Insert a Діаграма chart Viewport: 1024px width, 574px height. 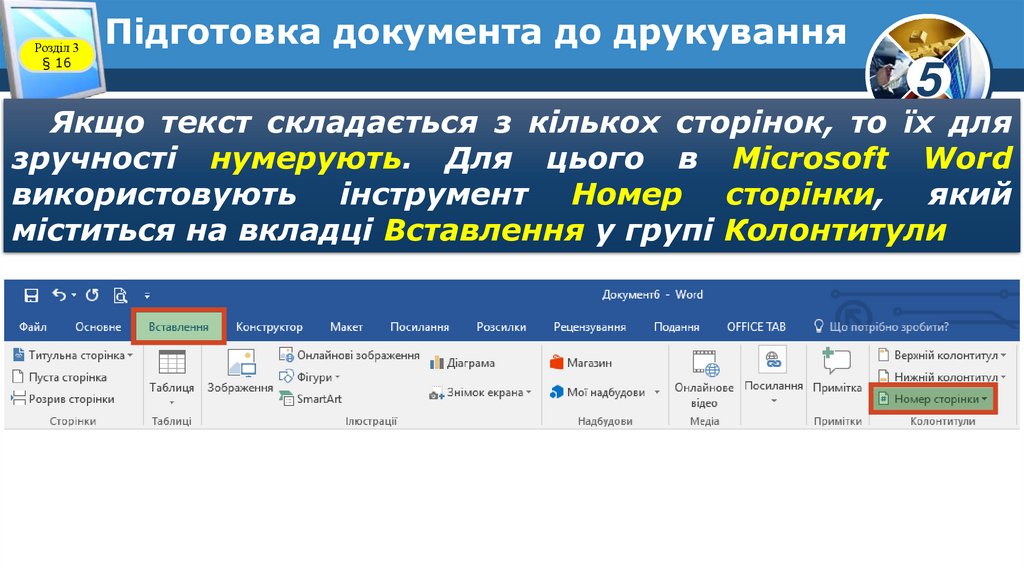462,363
